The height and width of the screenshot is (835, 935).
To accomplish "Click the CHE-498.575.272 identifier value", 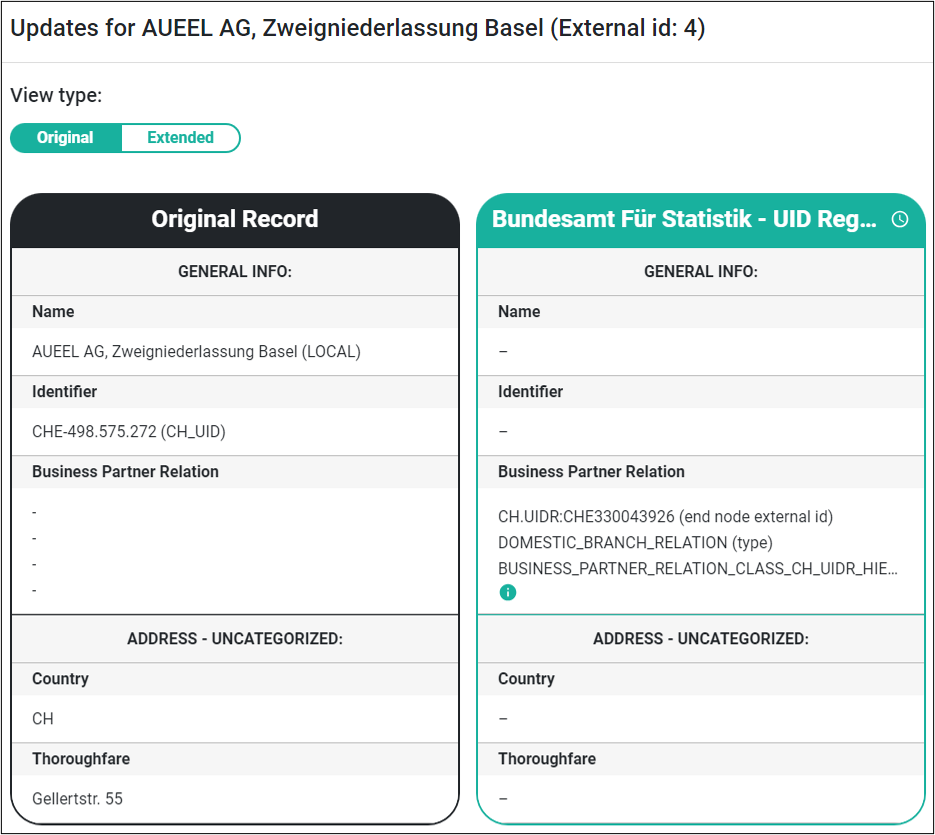I will click(x=129, y=431).
